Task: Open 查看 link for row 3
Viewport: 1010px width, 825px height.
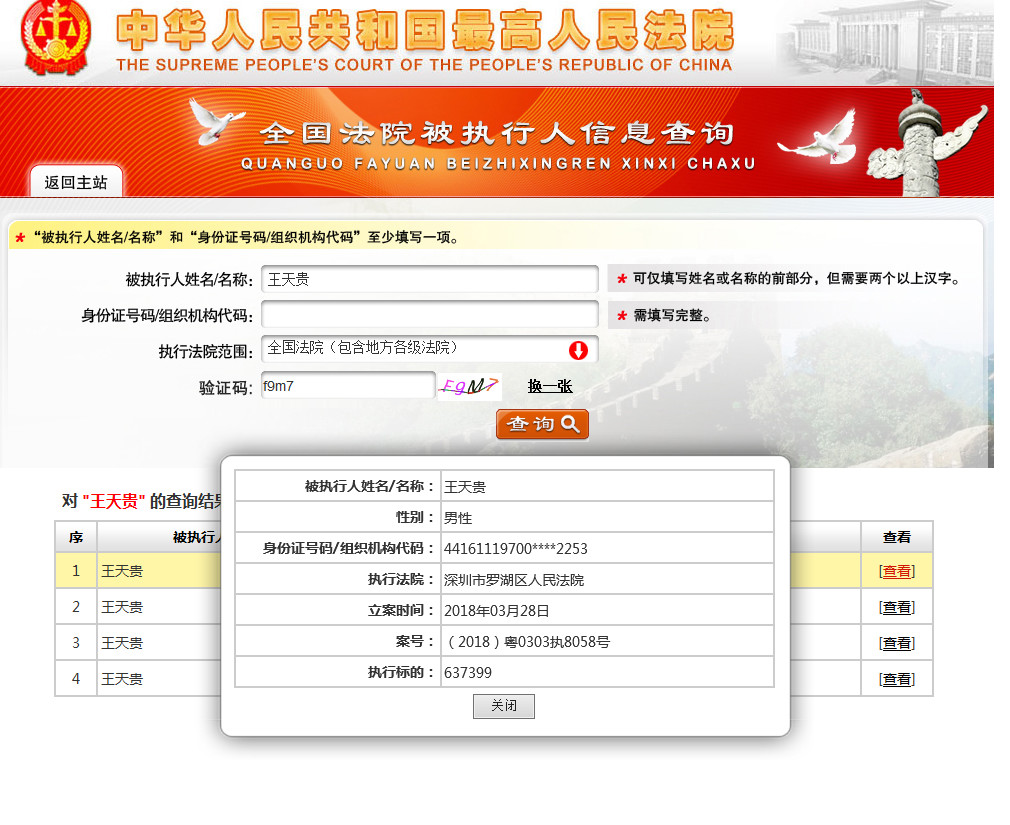Action: click(x=896, y=643)
